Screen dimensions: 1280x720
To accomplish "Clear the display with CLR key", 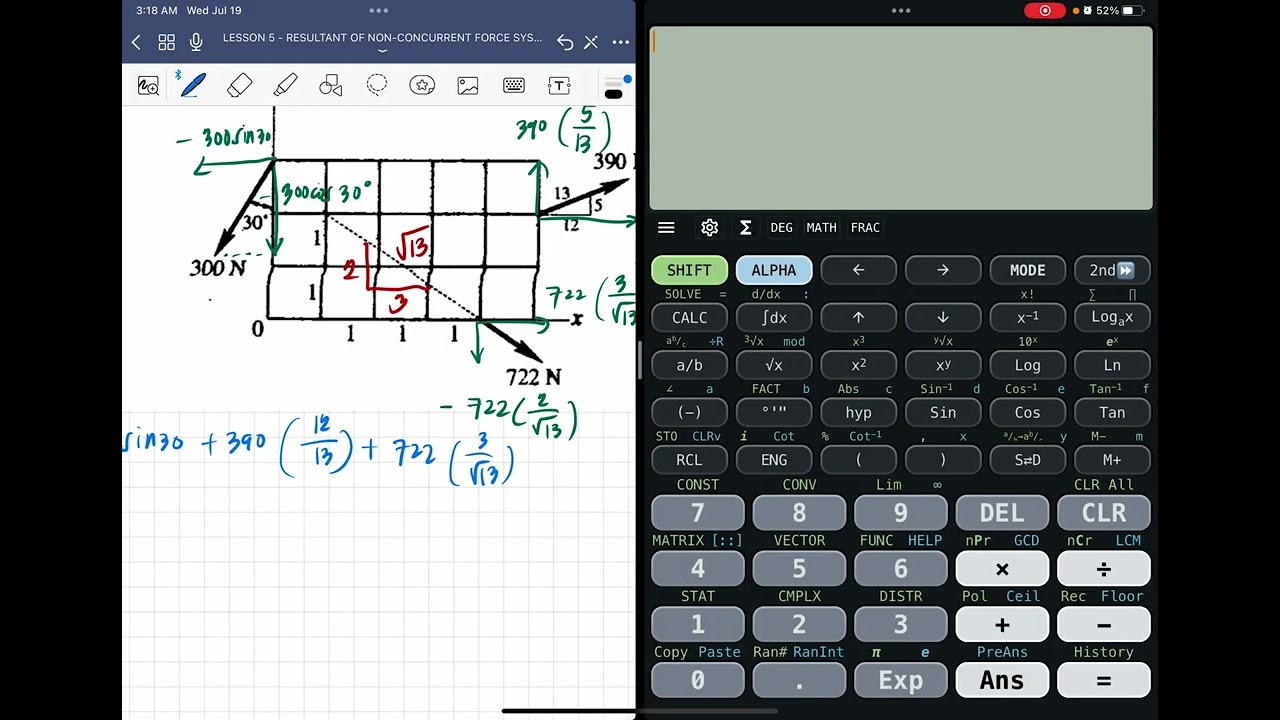I will click(1104, 513).
